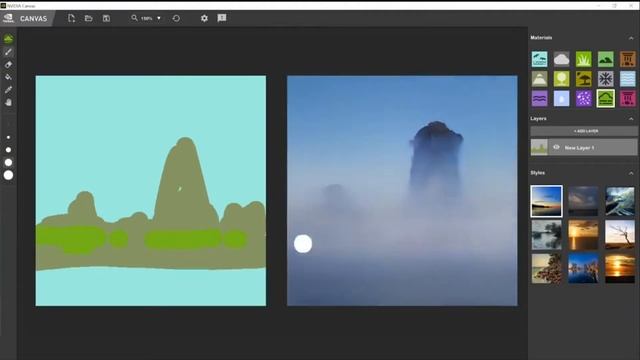
Task: Apply the orange sunset over water style
Action: 583,235
